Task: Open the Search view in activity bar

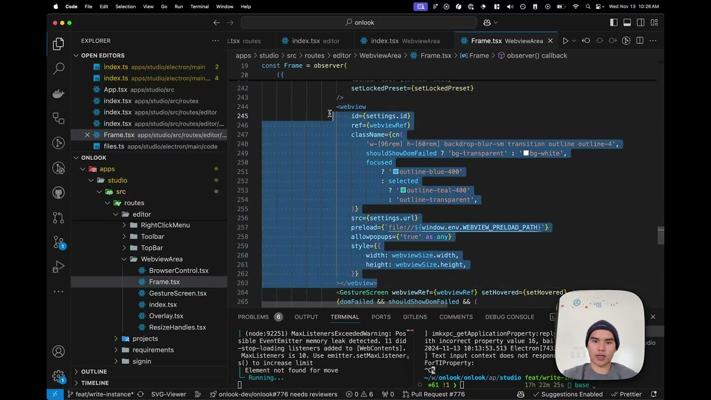Action: pyautogui.click(x=58, y=68)
